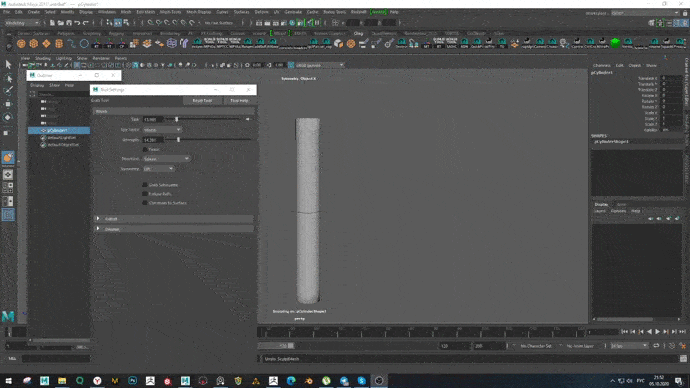Enable the Constrain to Surface checkbox
The width and height of the screenshot is (690, 388).
tap(145, 203)
